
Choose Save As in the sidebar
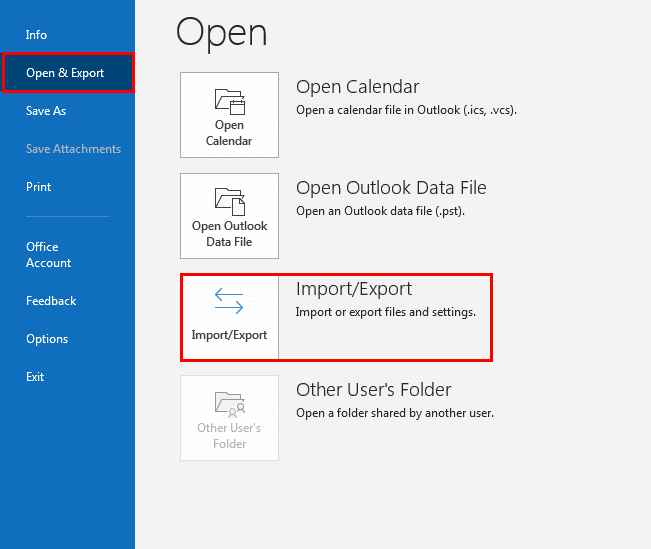(x=46, y=111)
